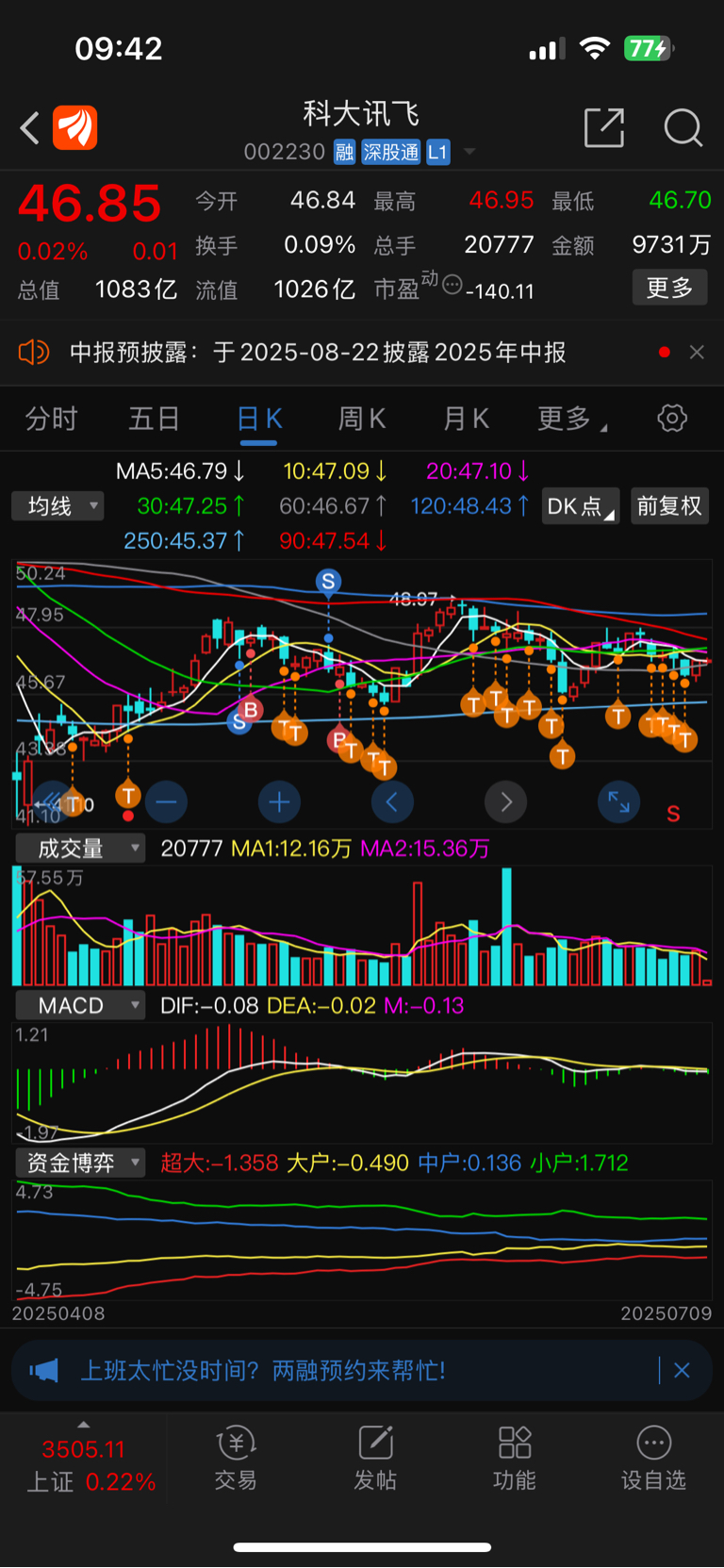
Task: Close the promo banner X
Action: point(682,1370)
